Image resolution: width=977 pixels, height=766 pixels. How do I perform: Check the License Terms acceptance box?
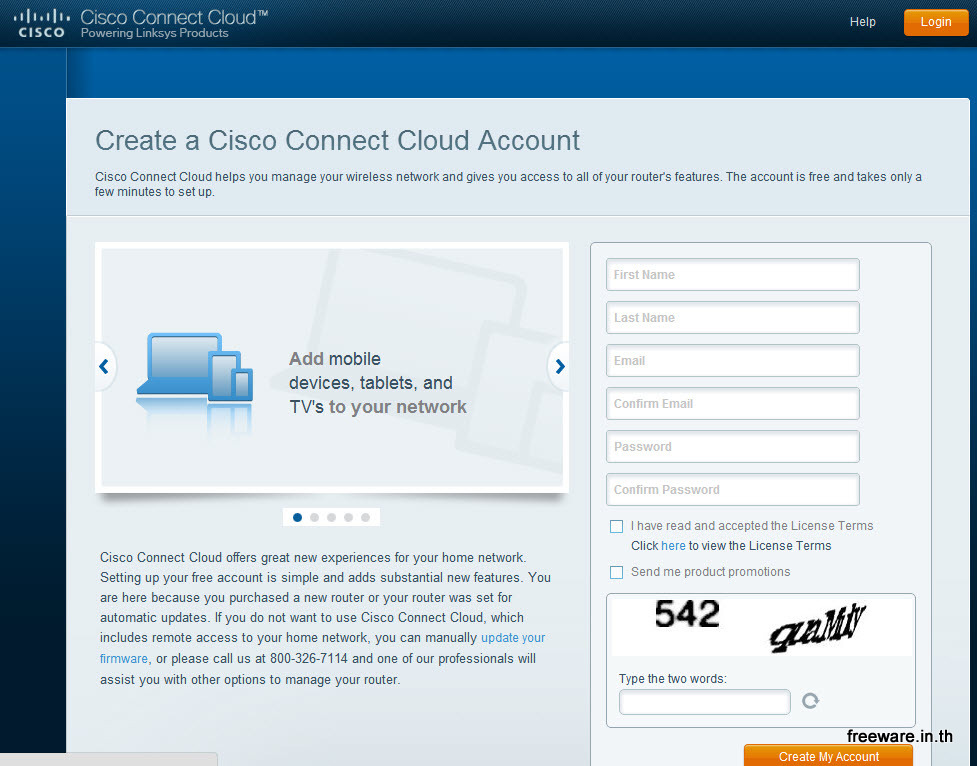pyautogui.click(x=616, y=527)
